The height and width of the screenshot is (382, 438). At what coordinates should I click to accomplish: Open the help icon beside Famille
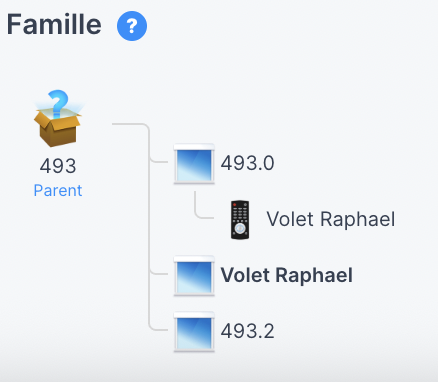tap(132, 26)
